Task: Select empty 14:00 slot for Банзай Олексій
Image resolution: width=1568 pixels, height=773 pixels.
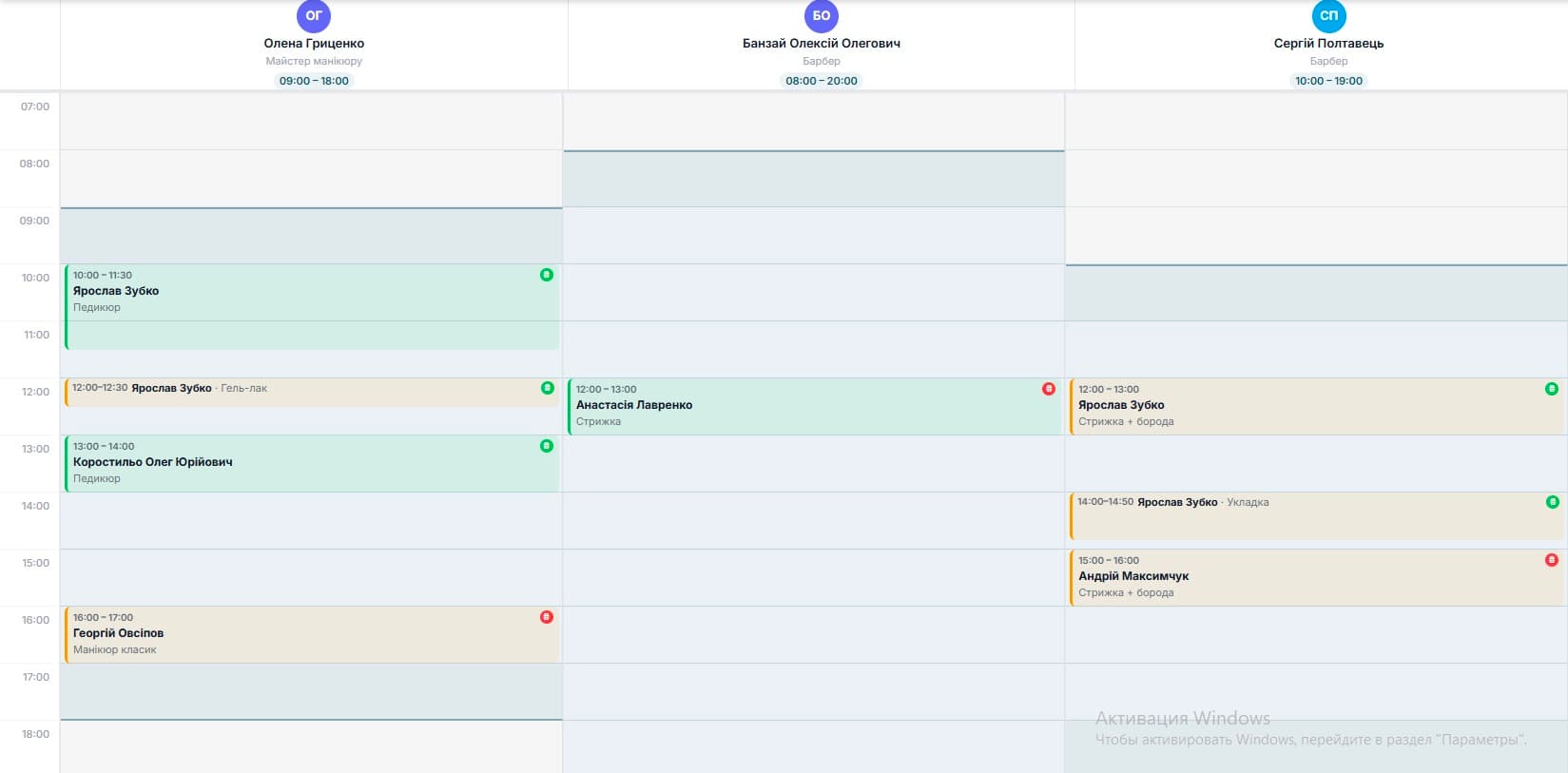Action: [813, 520]
